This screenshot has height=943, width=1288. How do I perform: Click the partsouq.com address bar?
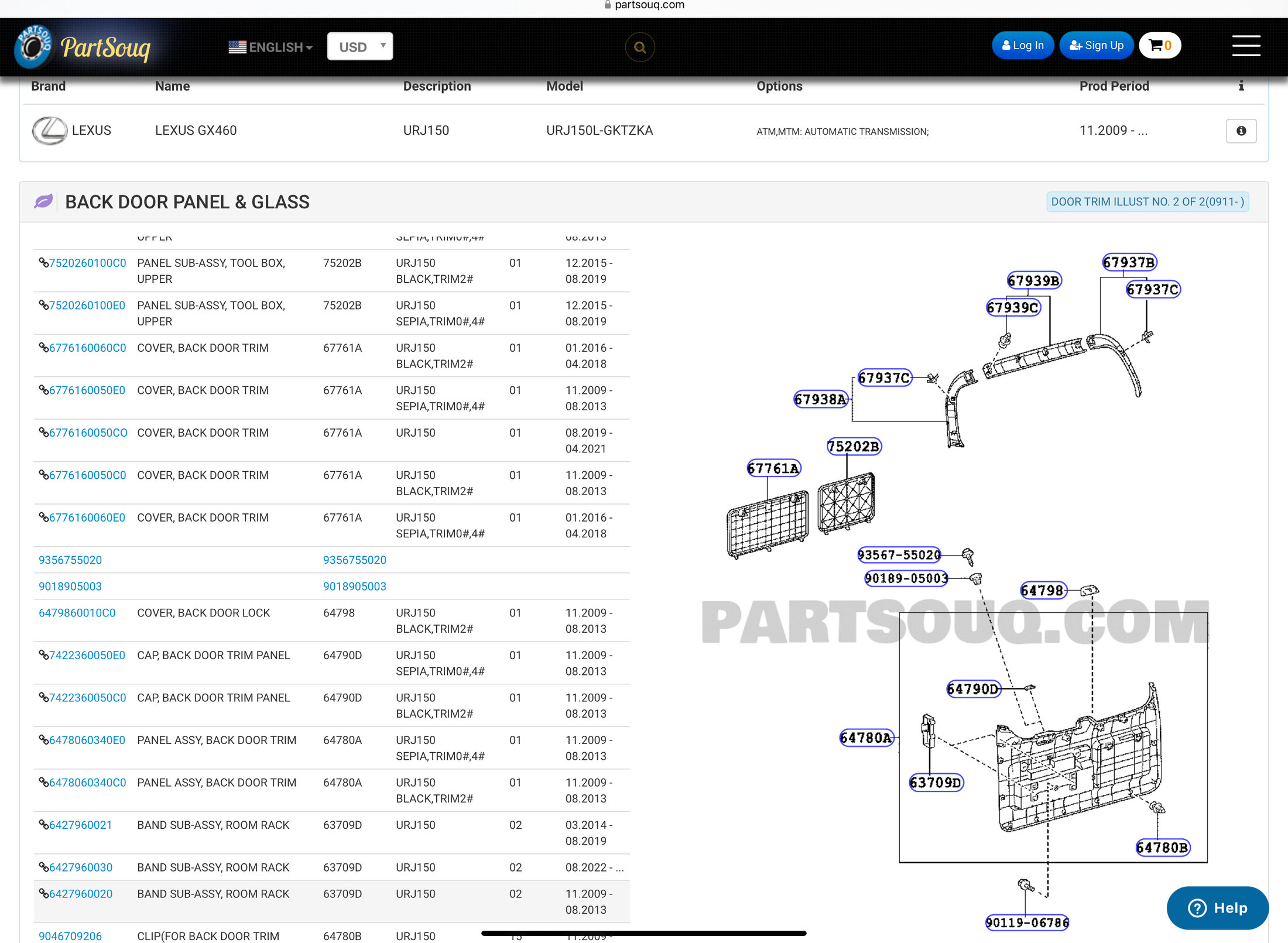[x=644, y=5]
